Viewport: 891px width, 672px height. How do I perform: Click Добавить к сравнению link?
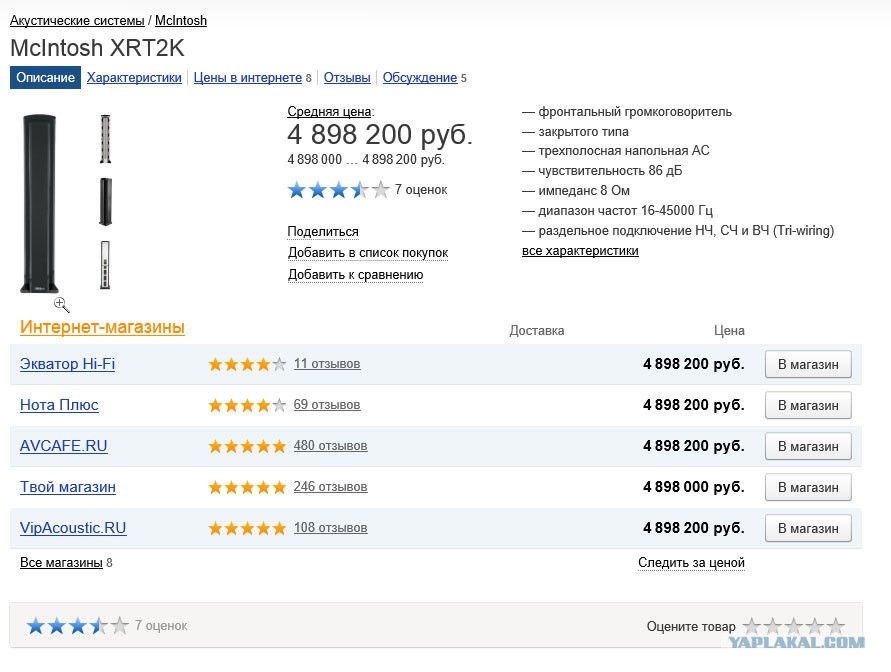pyautogui.click(x=356, y=275)
